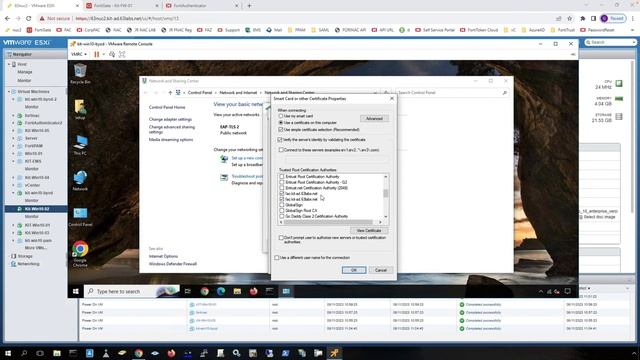Viewport: 640px width, 360px height.
Task: Check the GlobalSign Root CA checkbox
Action: (x=282, y=210)
